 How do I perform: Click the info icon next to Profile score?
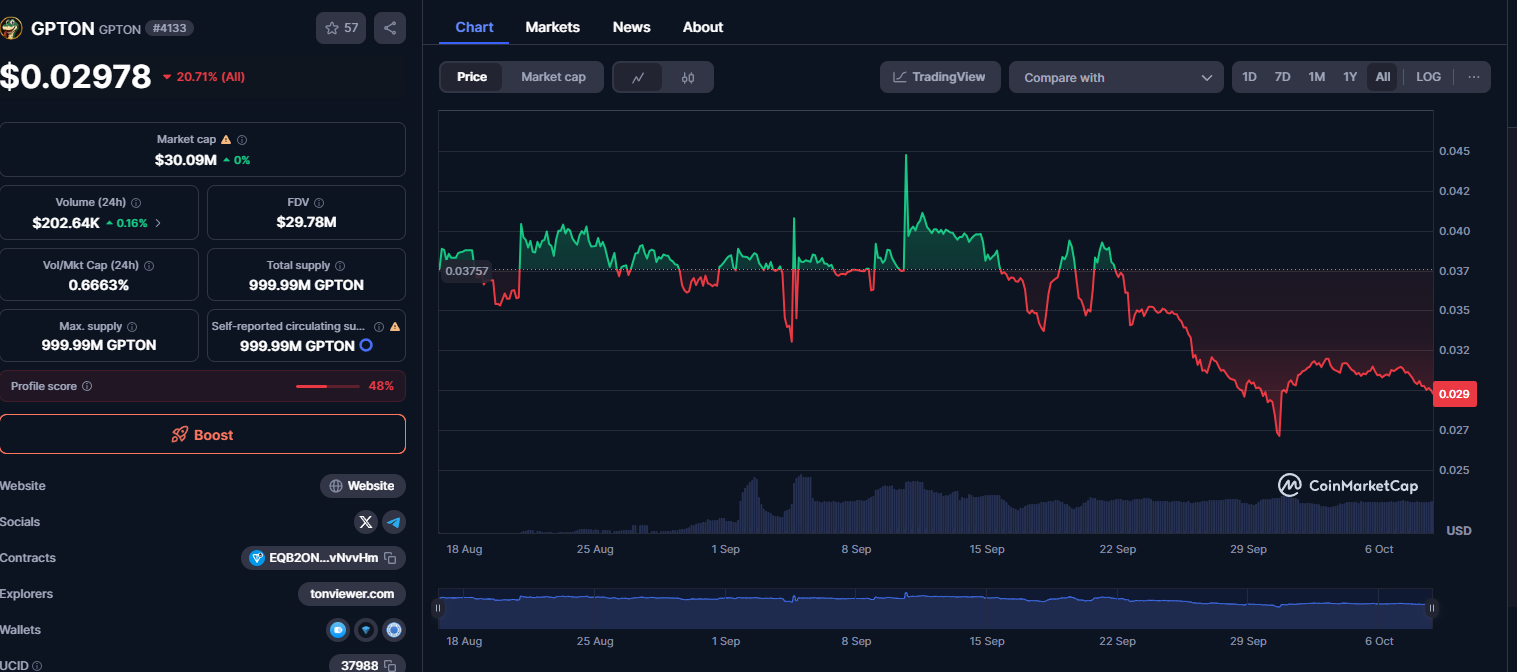[87, 386]
